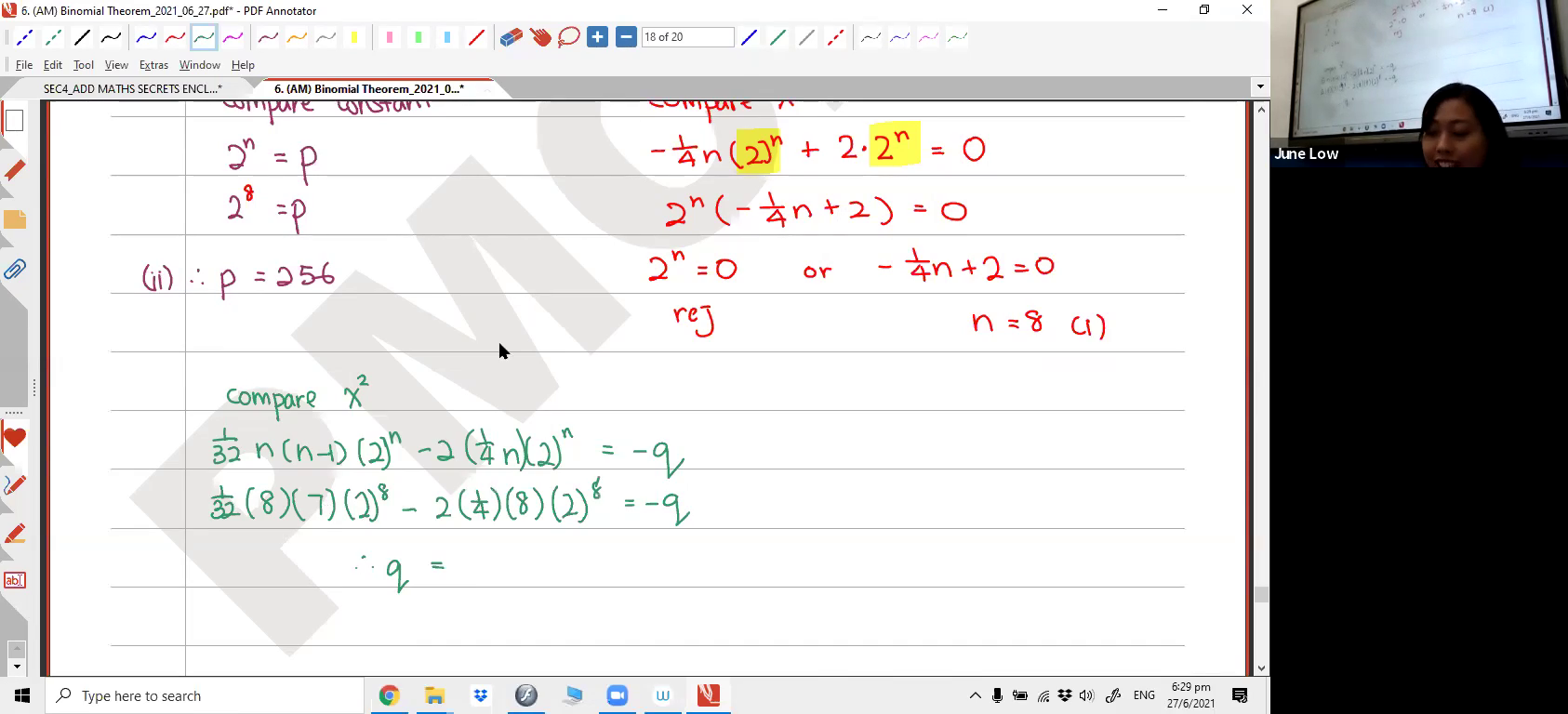Select the gray line tool after the page field
The height and width of the screenshot is (714, 1568).
[807, 37]
